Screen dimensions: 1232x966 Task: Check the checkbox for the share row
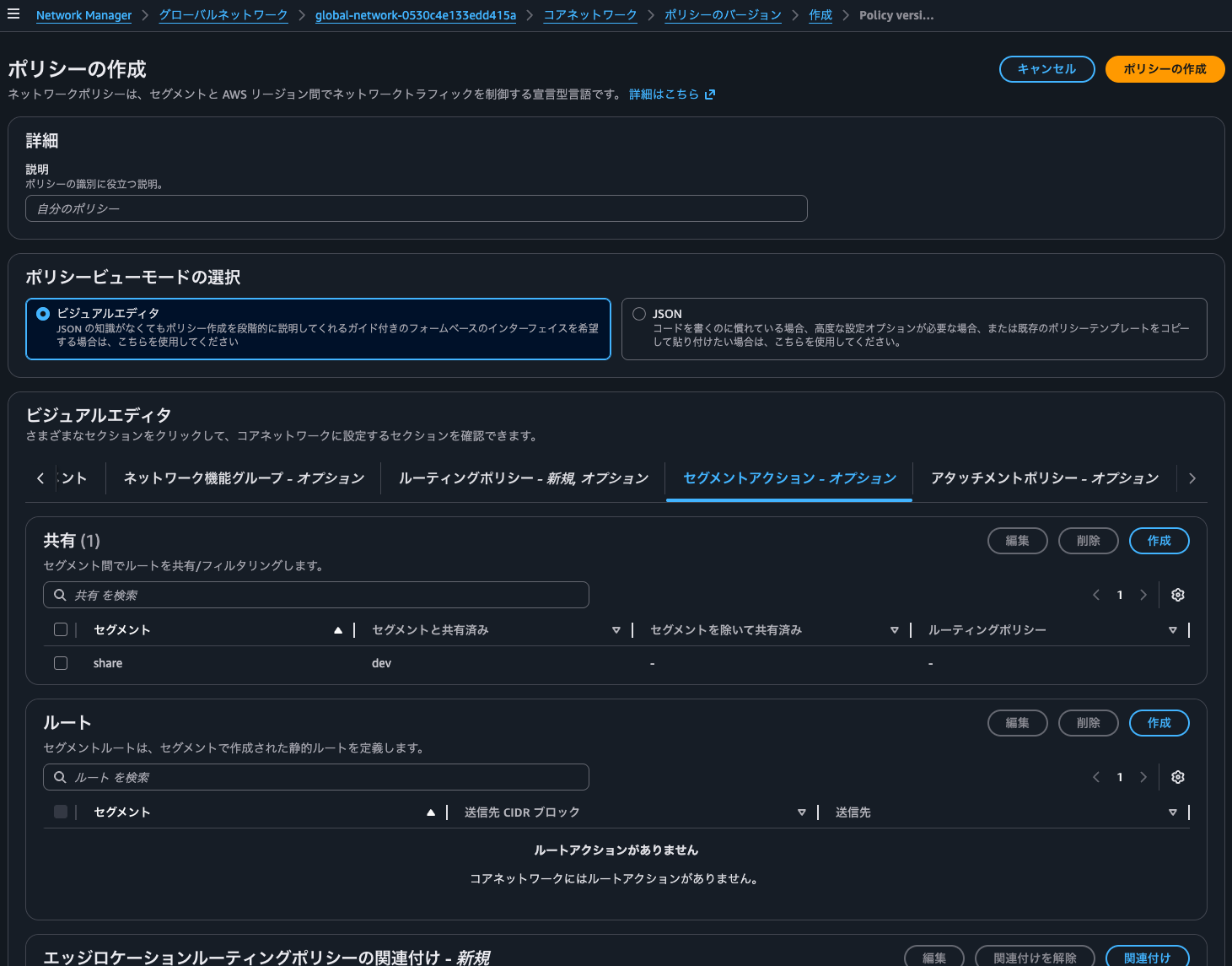[x=60, y=663]
